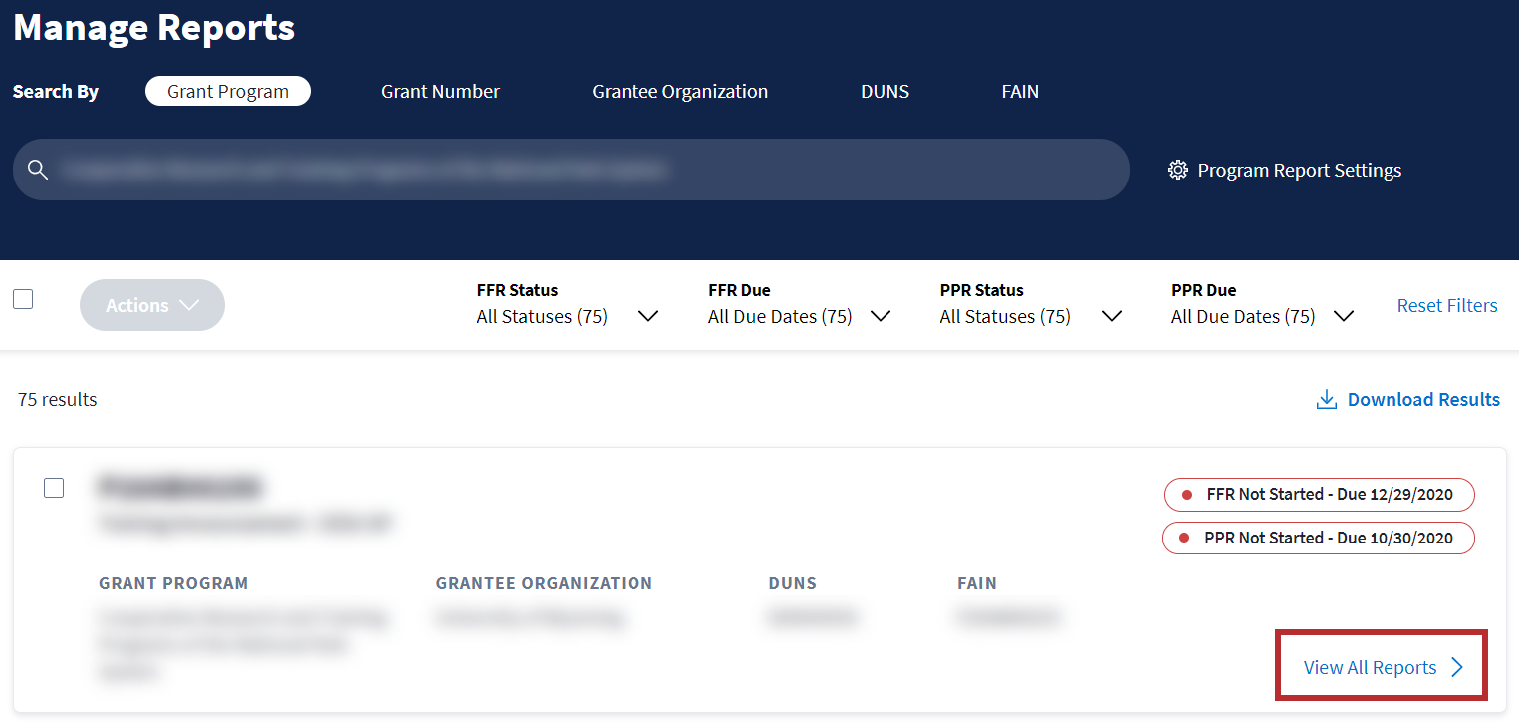
Task: Click the Program Report Settings gear icon
Action: [1177, 170]
